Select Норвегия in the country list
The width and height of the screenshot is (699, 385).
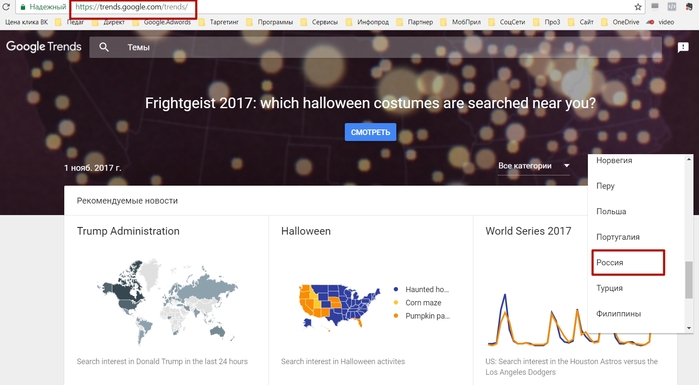(x=614, y=160)
